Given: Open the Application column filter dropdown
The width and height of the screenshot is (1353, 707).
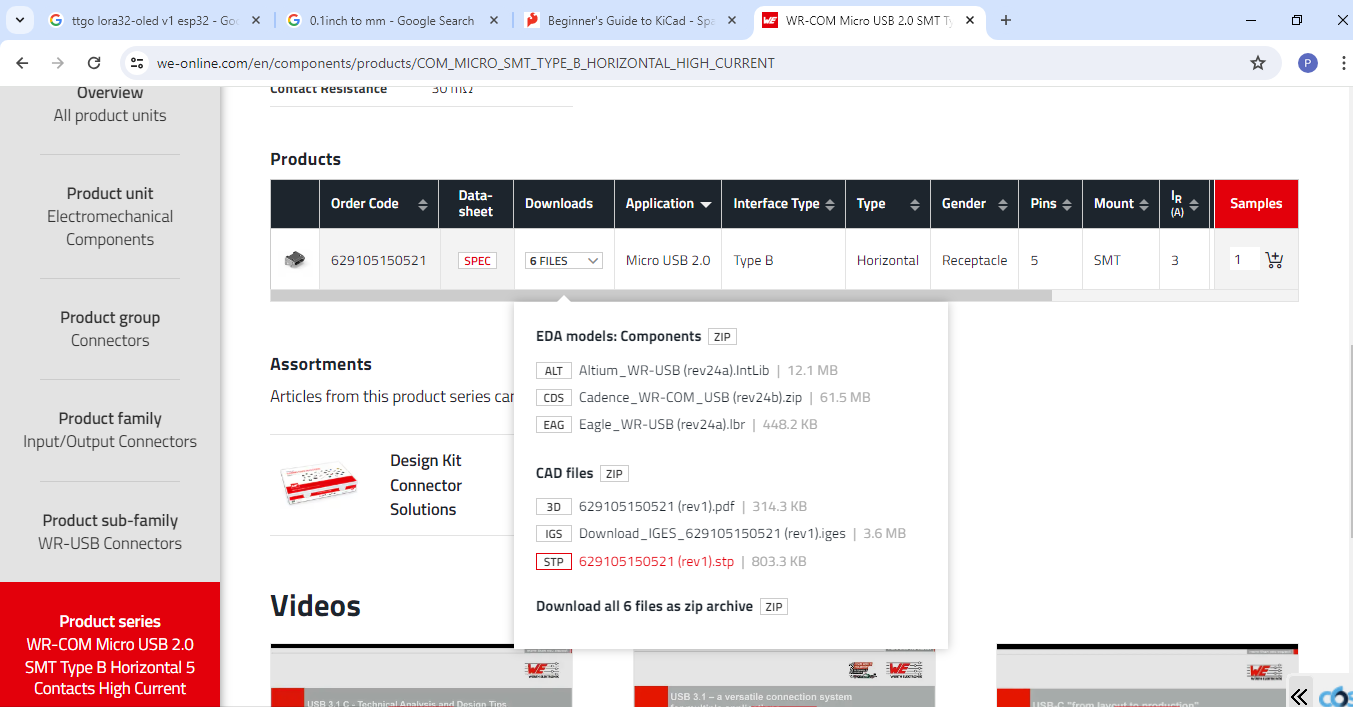Looking at the screenshot, I should coord(706,204).
